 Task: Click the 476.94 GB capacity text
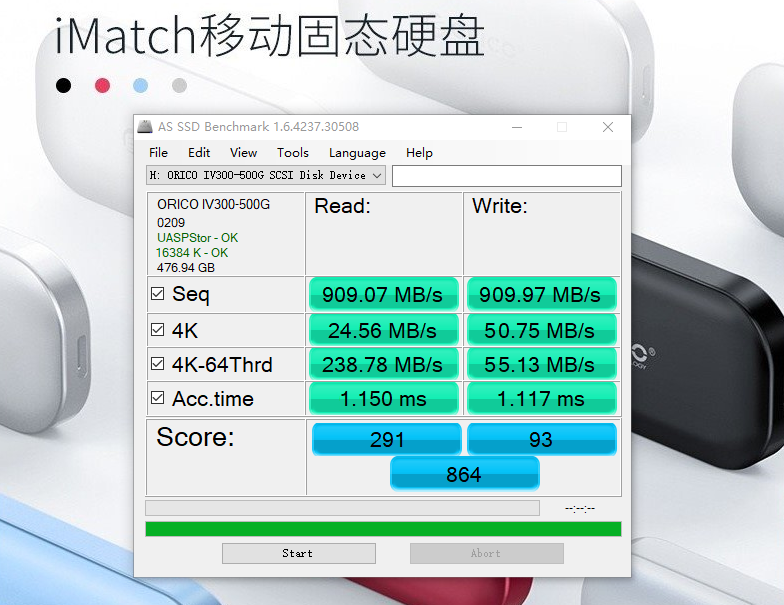click(186, 268)
